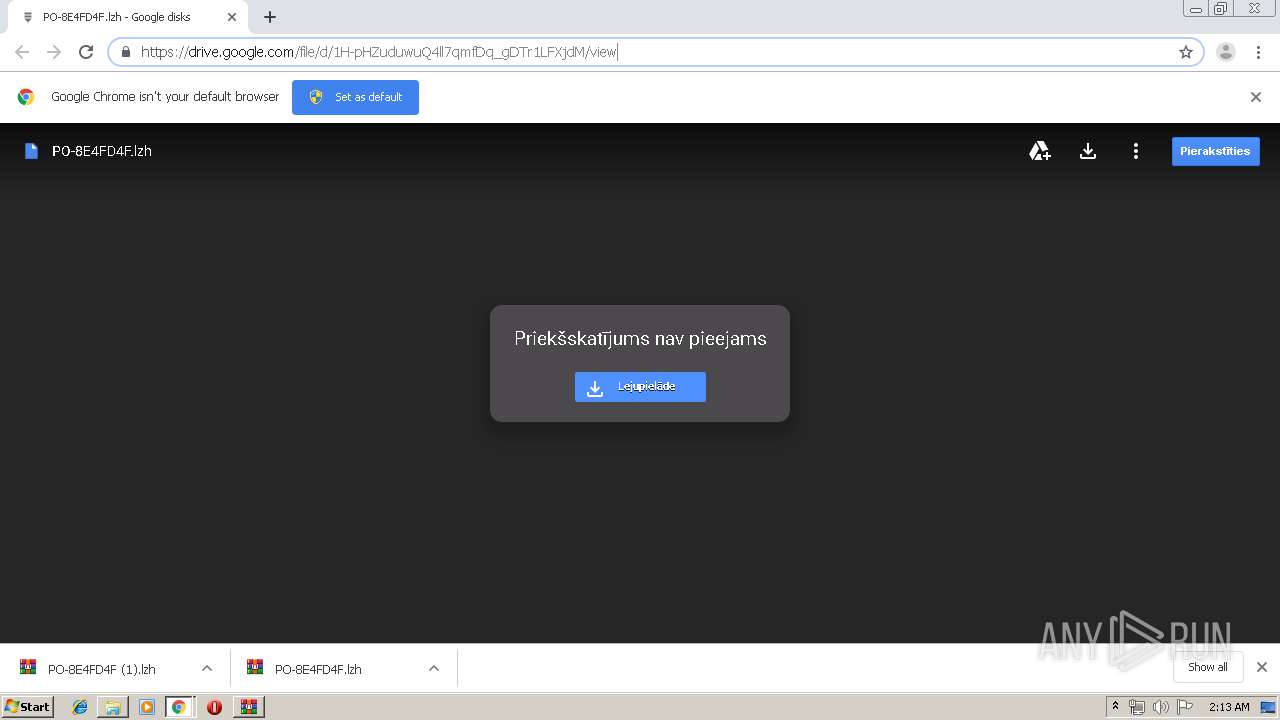
Task: Switch to Chrome taskbar button
Action: pos(179,707)
